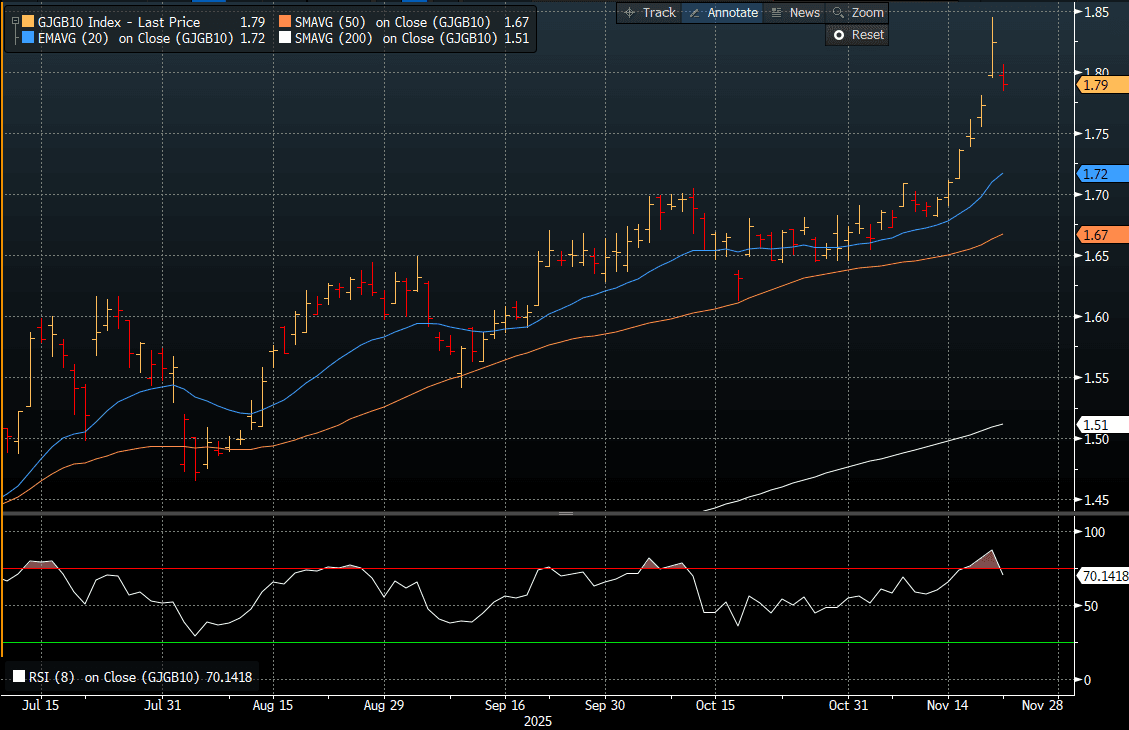Click the News toolbar label
This screenshot has width=1129, height=730.
tap(804, 13)
